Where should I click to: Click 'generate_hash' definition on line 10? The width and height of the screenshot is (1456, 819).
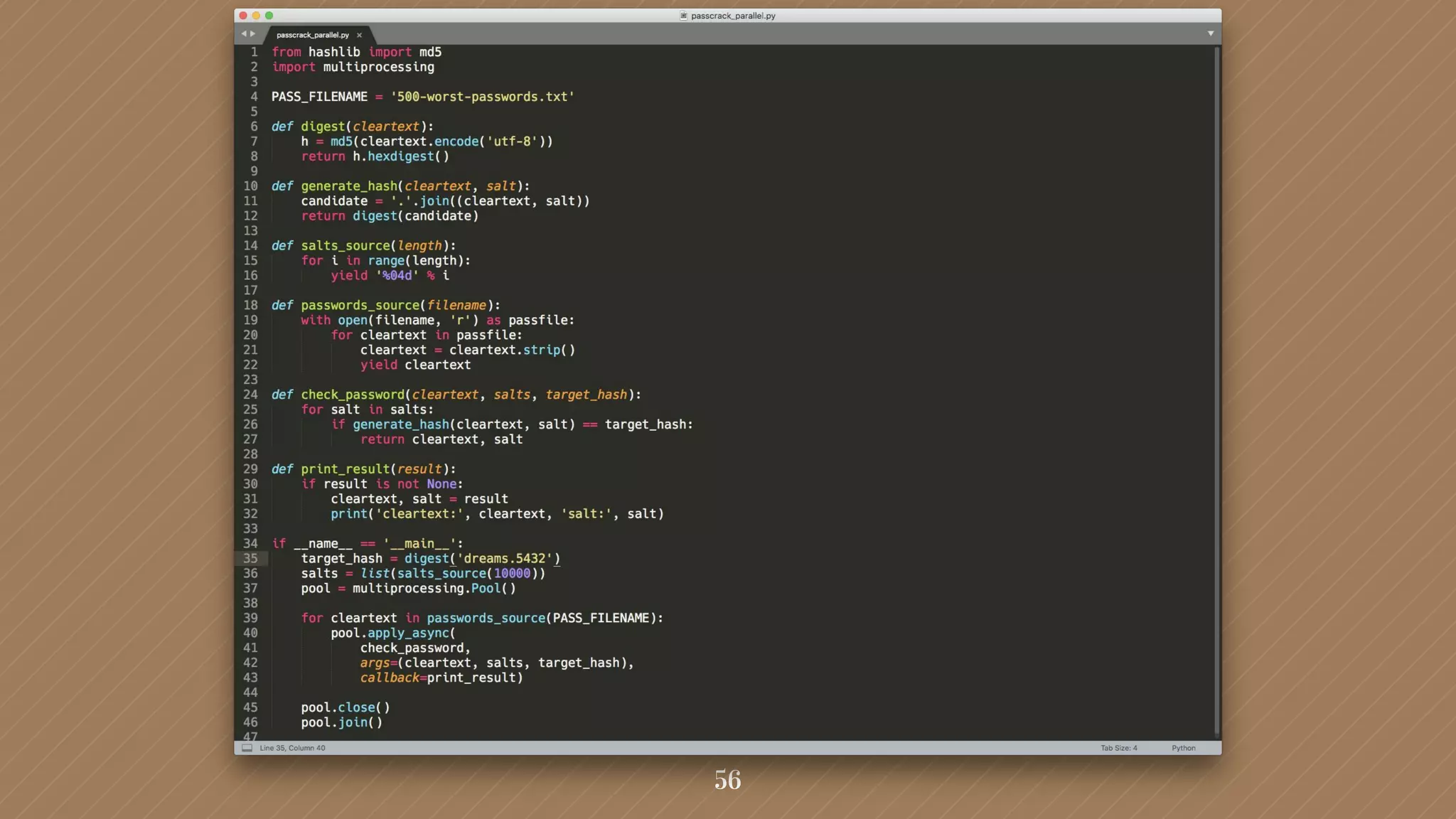pyautogui.click(x=349, y=186)
